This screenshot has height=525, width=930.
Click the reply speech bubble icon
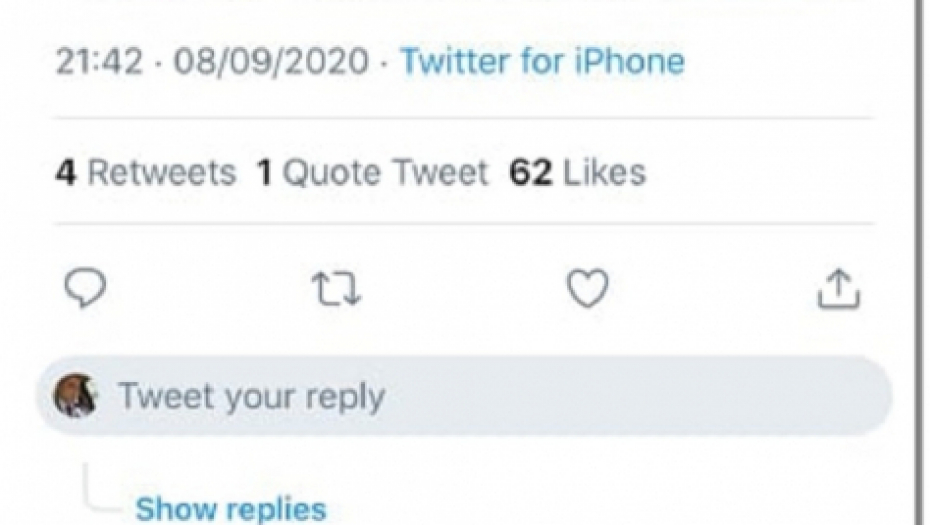point(85,289)
